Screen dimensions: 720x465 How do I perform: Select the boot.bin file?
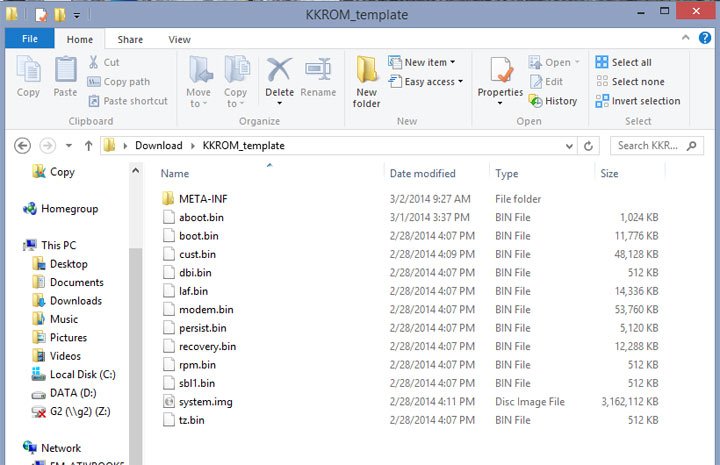[x=198, y=236]
